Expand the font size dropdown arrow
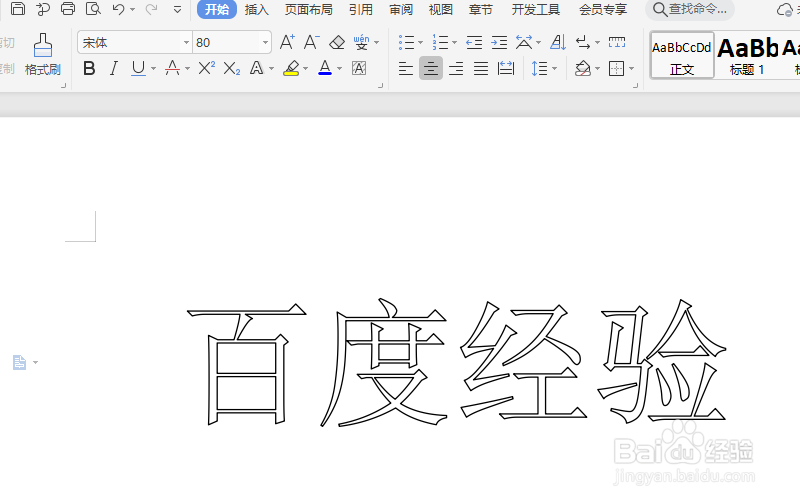800x504 pixels. coord(265,43)
